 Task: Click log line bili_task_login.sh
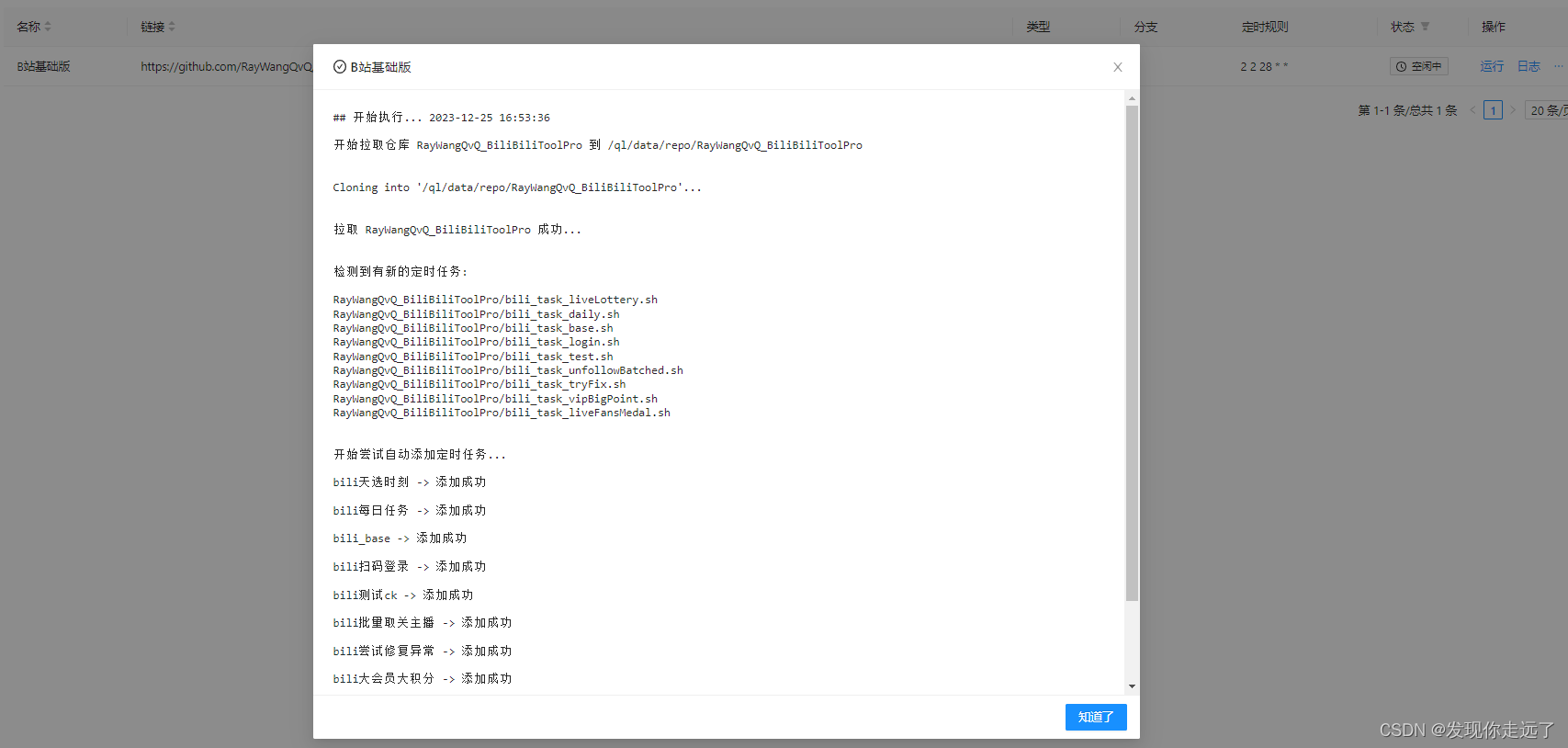pyautogui.click(x=476, y=342)
